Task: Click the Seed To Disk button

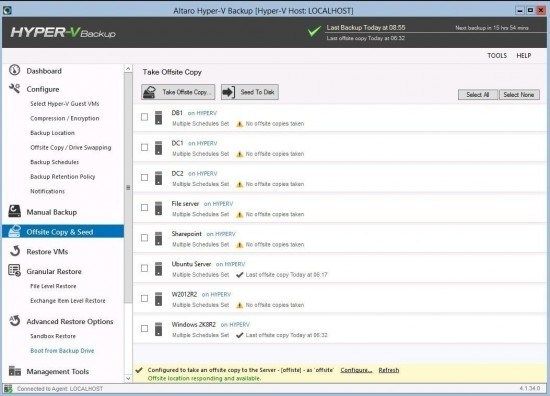Action: click(x=250, y=92)
